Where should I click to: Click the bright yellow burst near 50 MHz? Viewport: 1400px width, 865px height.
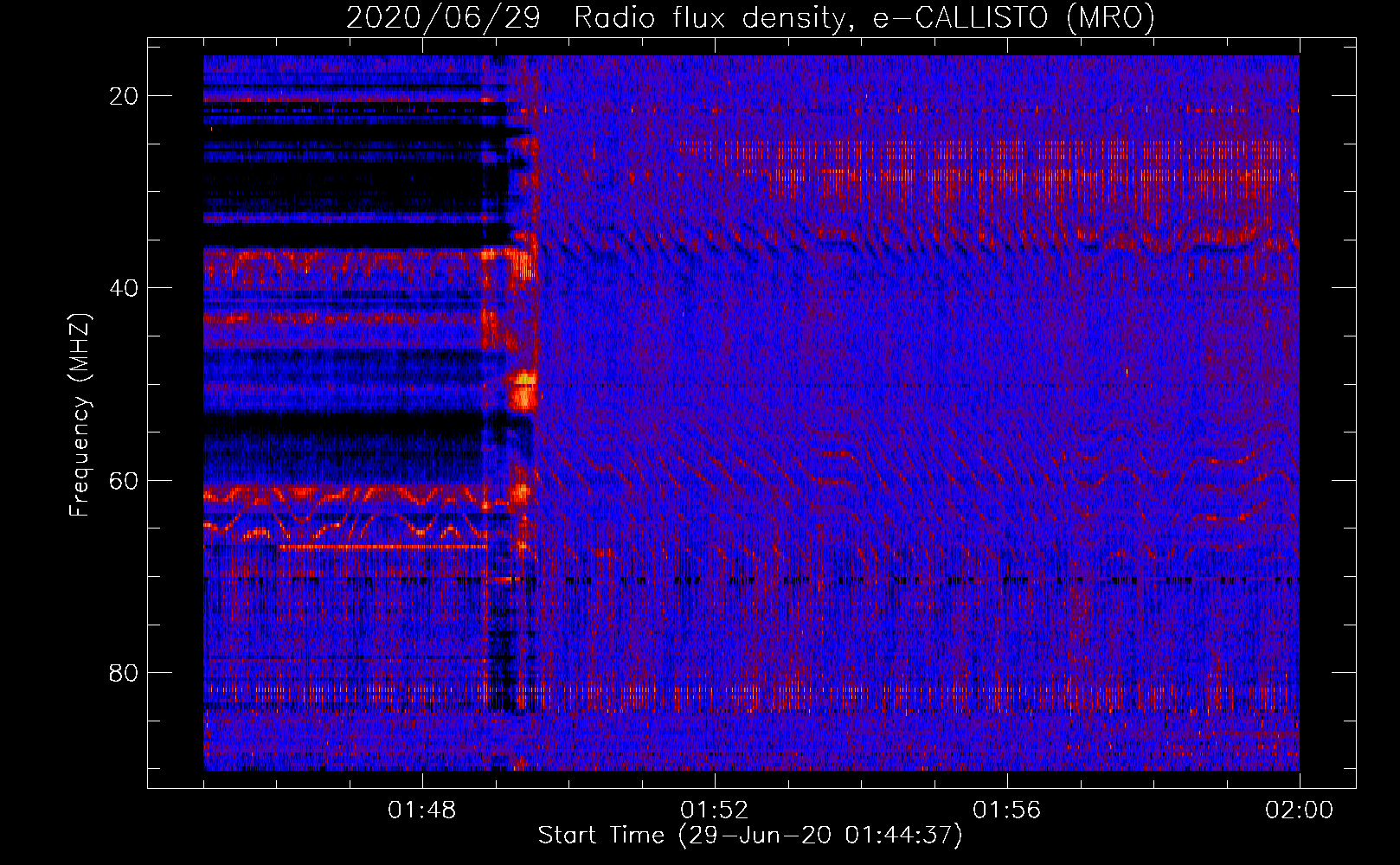(524, 390)
